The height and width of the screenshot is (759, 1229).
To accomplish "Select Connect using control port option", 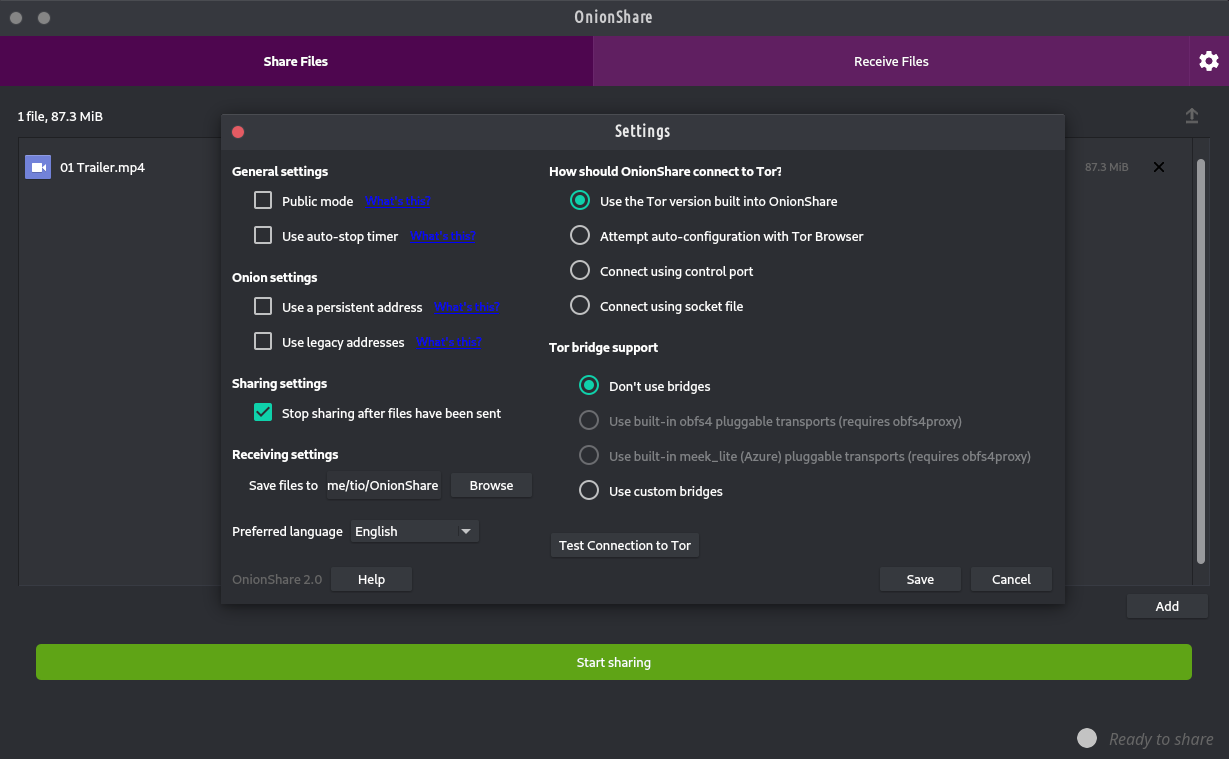I will [580, 271].
